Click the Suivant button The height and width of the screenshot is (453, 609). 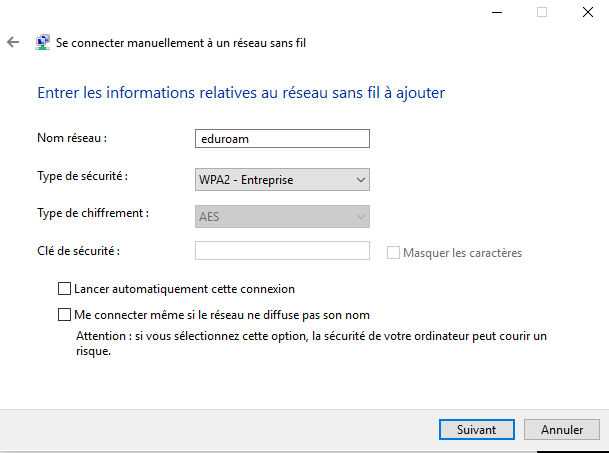pyautogui.click(x=477, y=430)
